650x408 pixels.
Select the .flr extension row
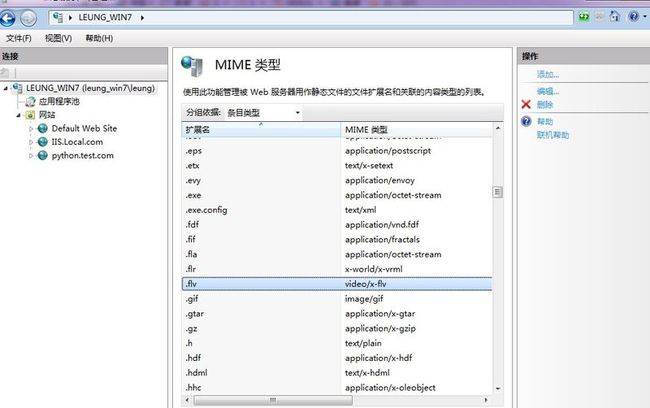[337, 269]
